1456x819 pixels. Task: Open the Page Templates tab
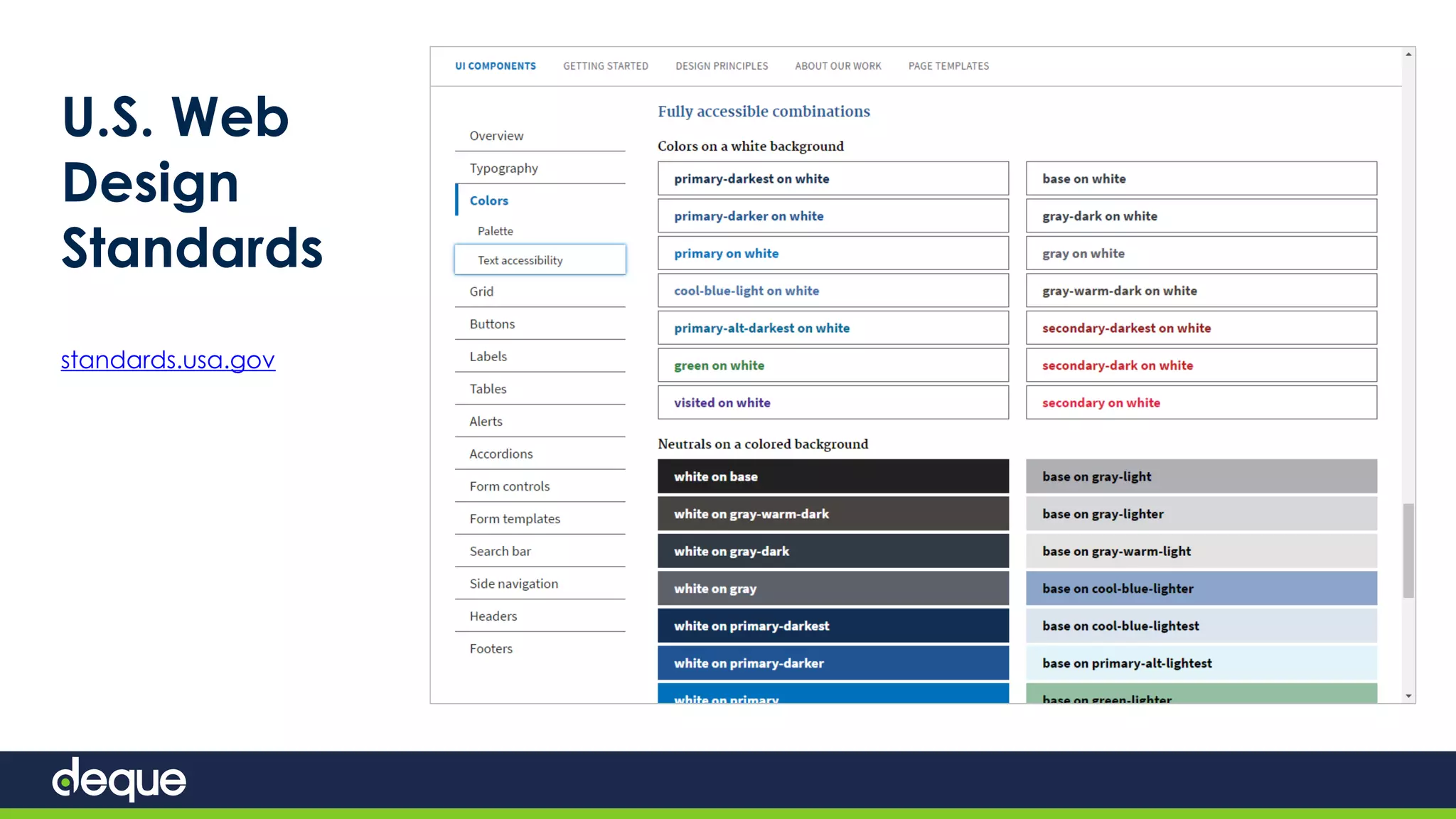coord(948,66)
